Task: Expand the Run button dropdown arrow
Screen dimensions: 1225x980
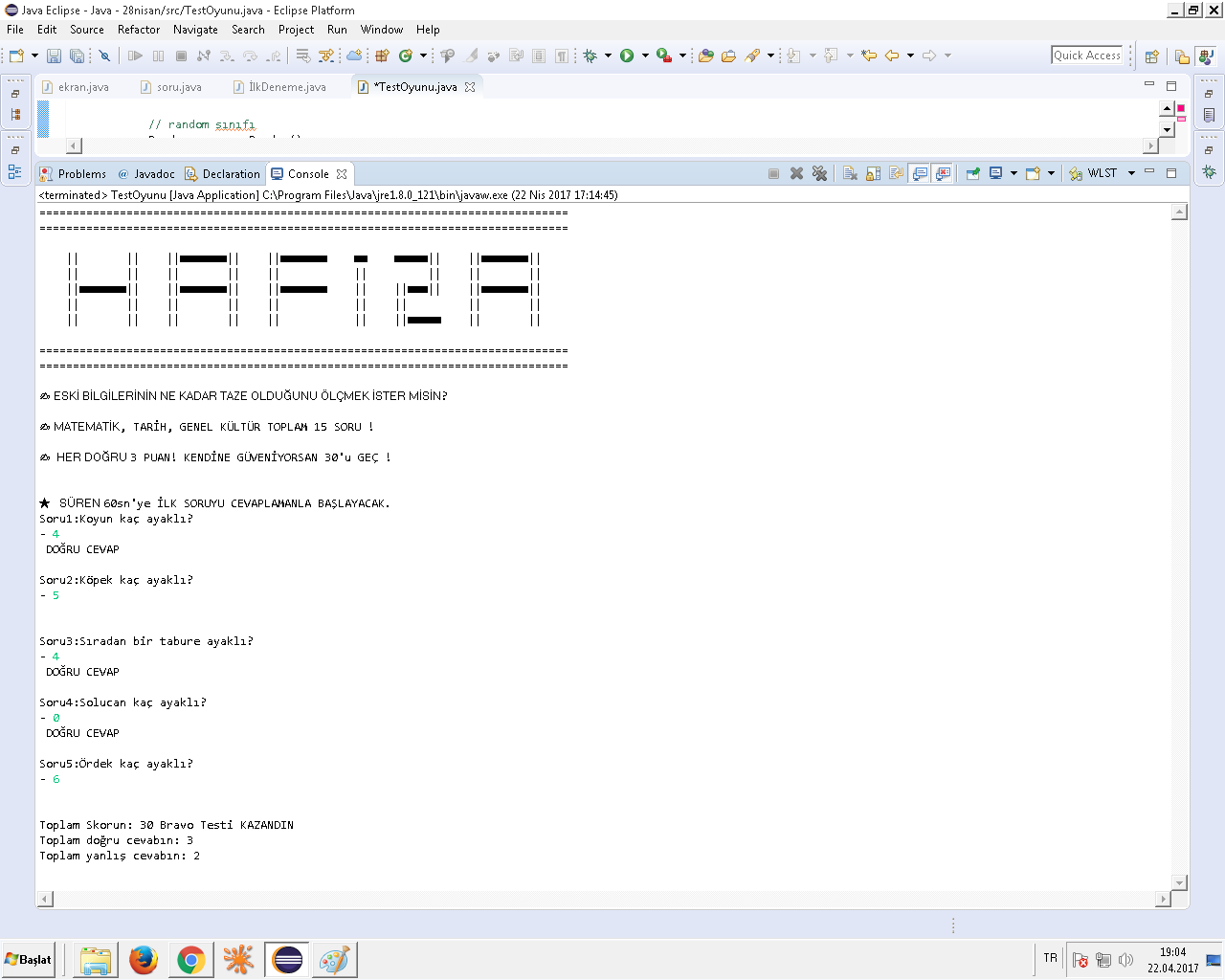Action: [x=645, y=56]
